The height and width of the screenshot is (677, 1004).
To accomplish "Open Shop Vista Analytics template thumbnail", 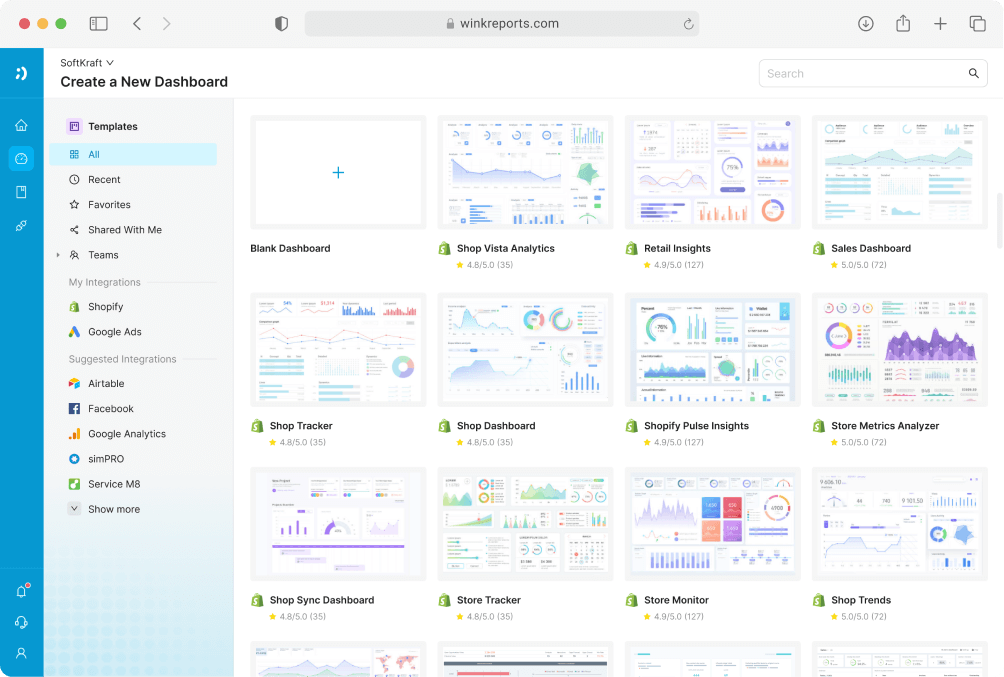I will 525,172.
